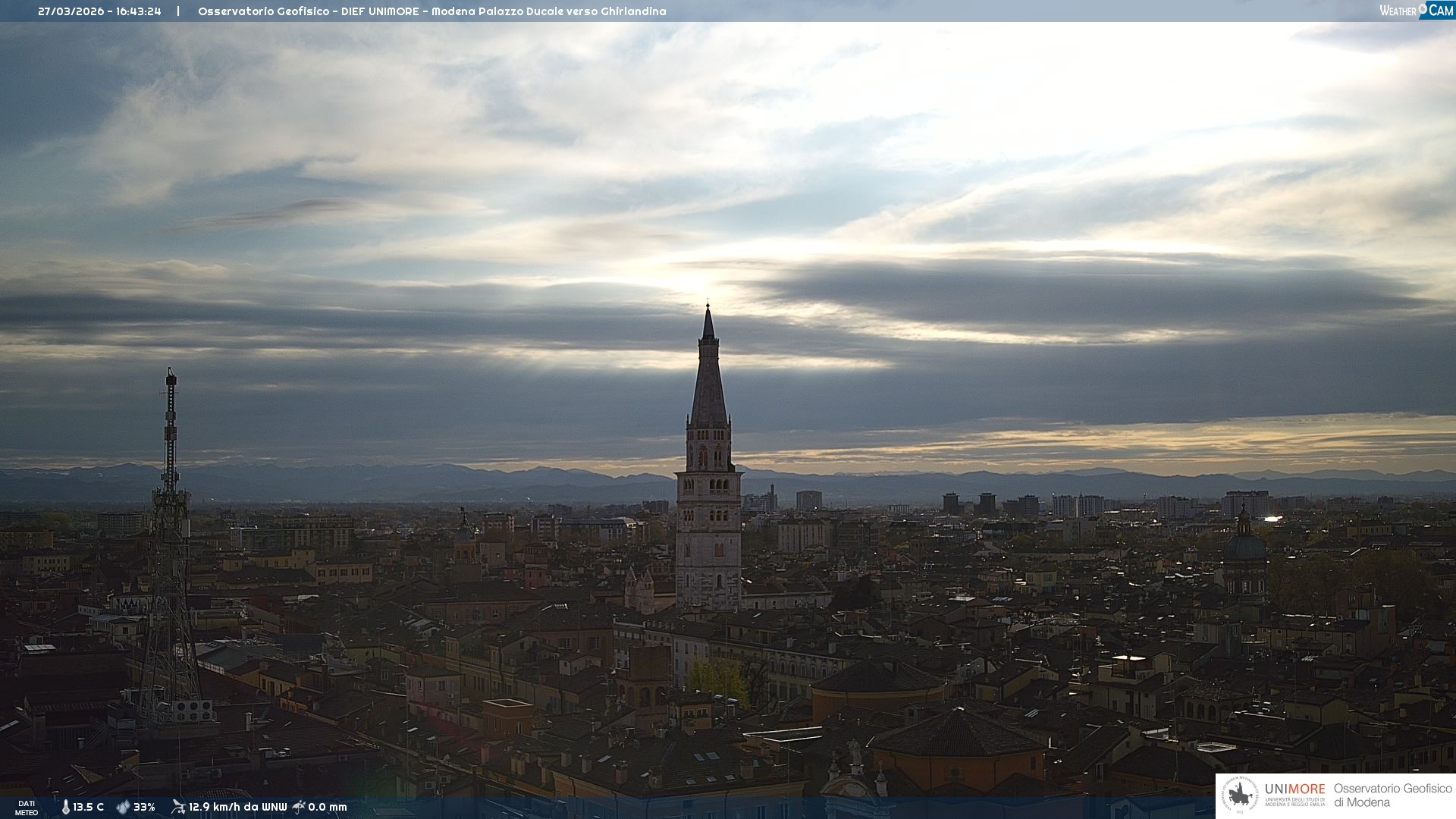The image size is (1456, 819).
Task: Click the 33% humidity value
Action: coord(144,807)
